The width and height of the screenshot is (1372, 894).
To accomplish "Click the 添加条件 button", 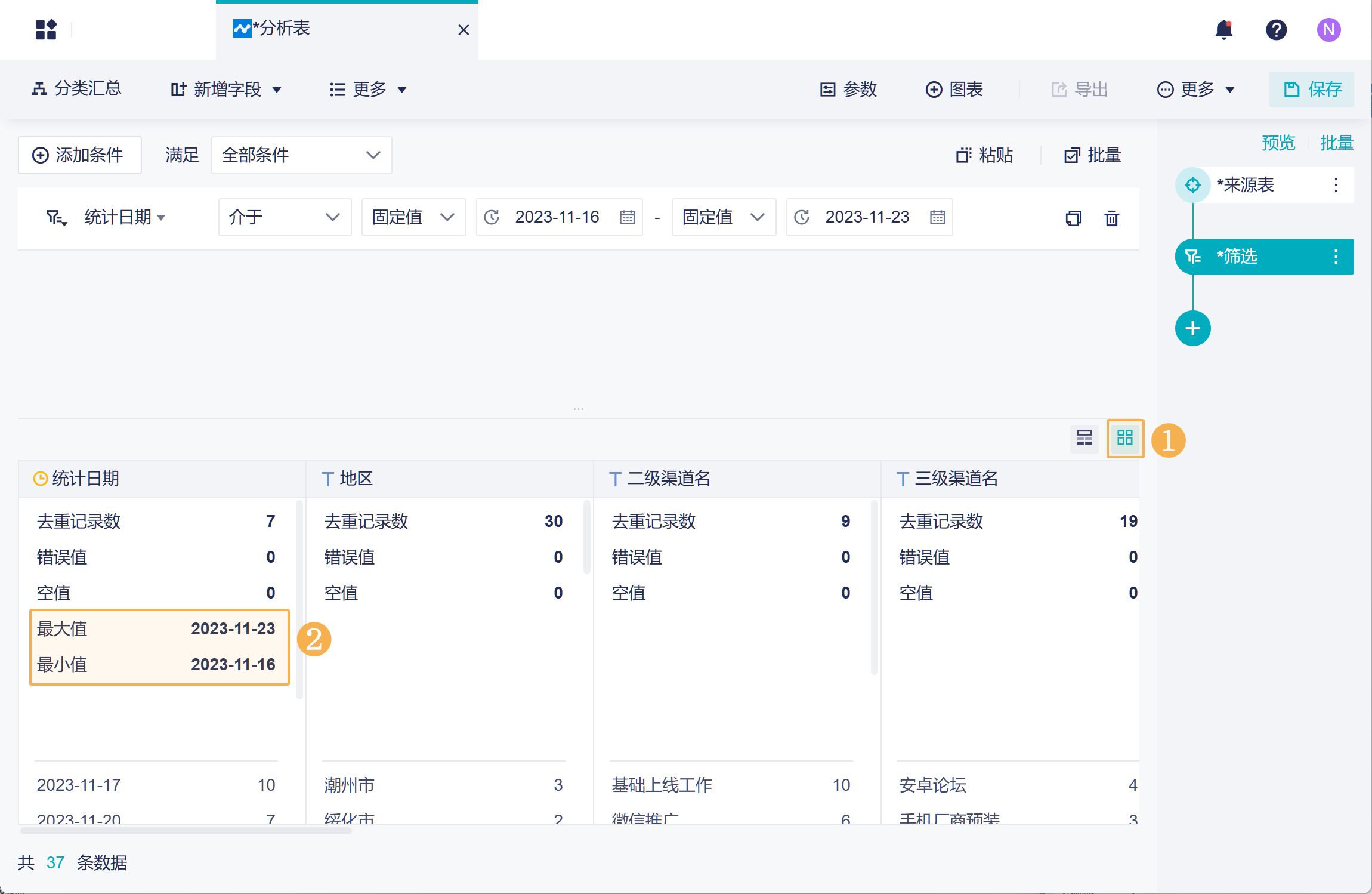I will (79, 155).
